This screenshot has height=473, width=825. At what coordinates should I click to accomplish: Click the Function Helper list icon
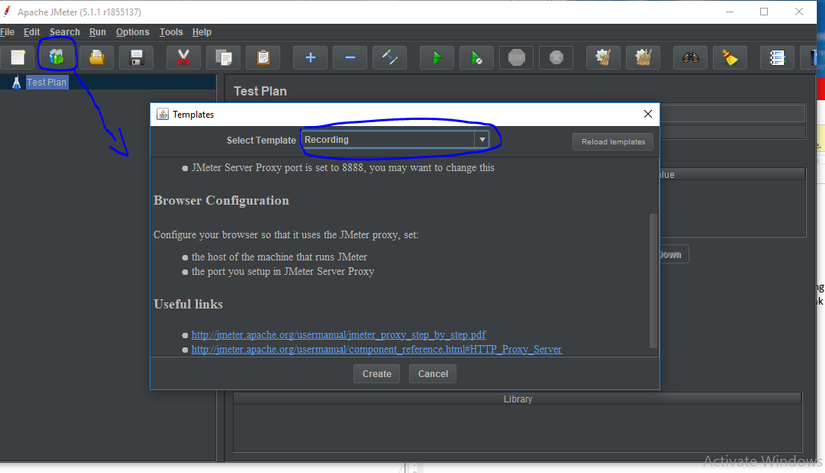[777, 57]
